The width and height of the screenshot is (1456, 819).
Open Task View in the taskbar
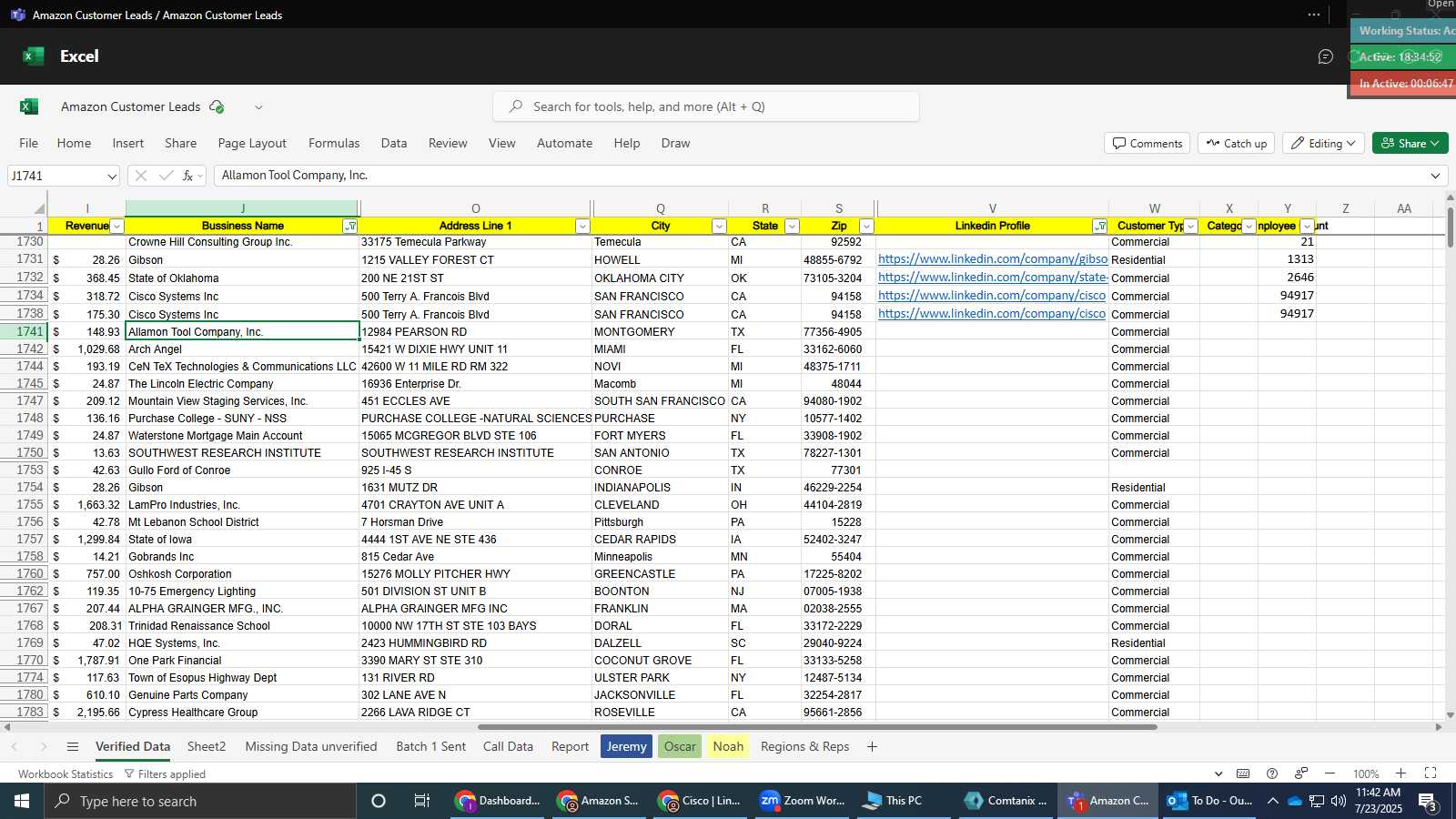[421, 801]
